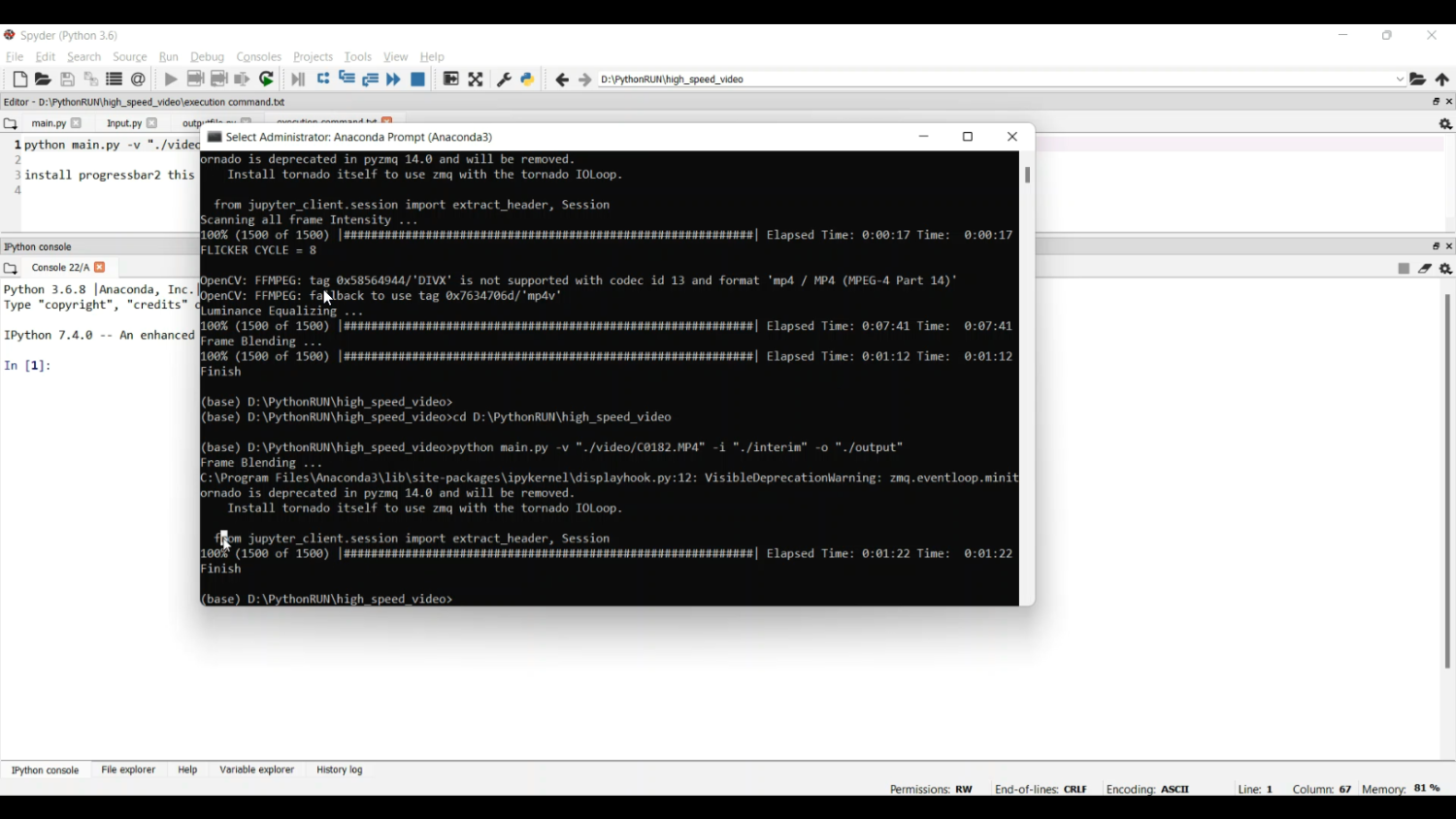Open the Run menu
Screen dimensions: 1456x819
(x=169, y=57)
